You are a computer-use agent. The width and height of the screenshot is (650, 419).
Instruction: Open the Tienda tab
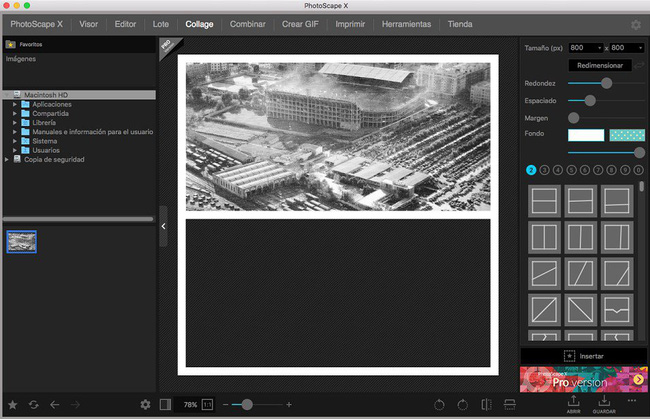point(460,24)
